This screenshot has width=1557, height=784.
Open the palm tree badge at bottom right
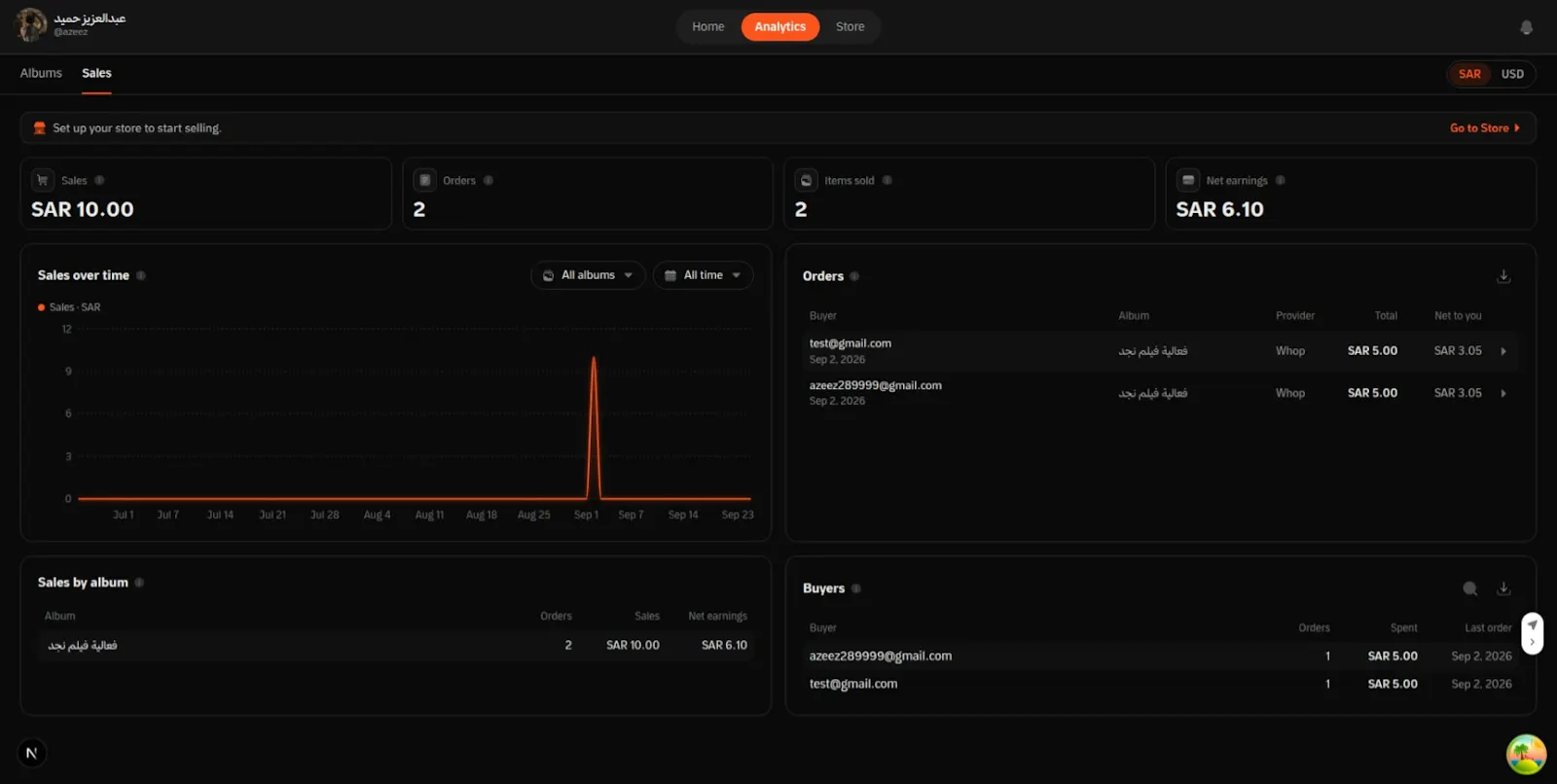click(x=1526, y=755)
